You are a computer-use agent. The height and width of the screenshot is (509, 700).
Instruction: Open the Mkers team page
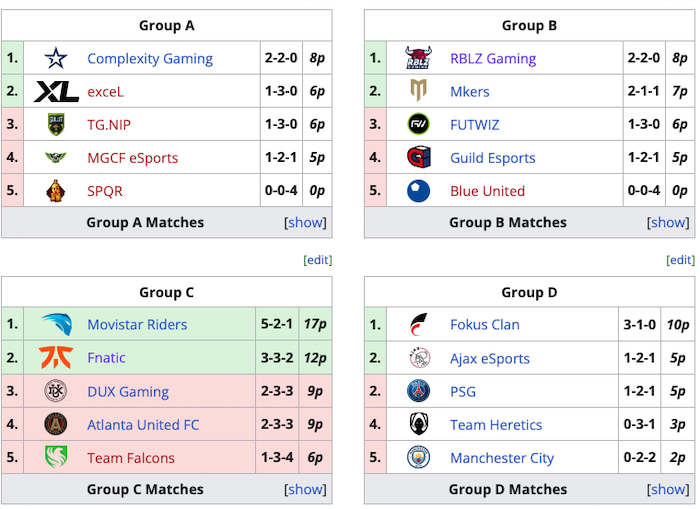pyautogui.click(x=470, y=91)
